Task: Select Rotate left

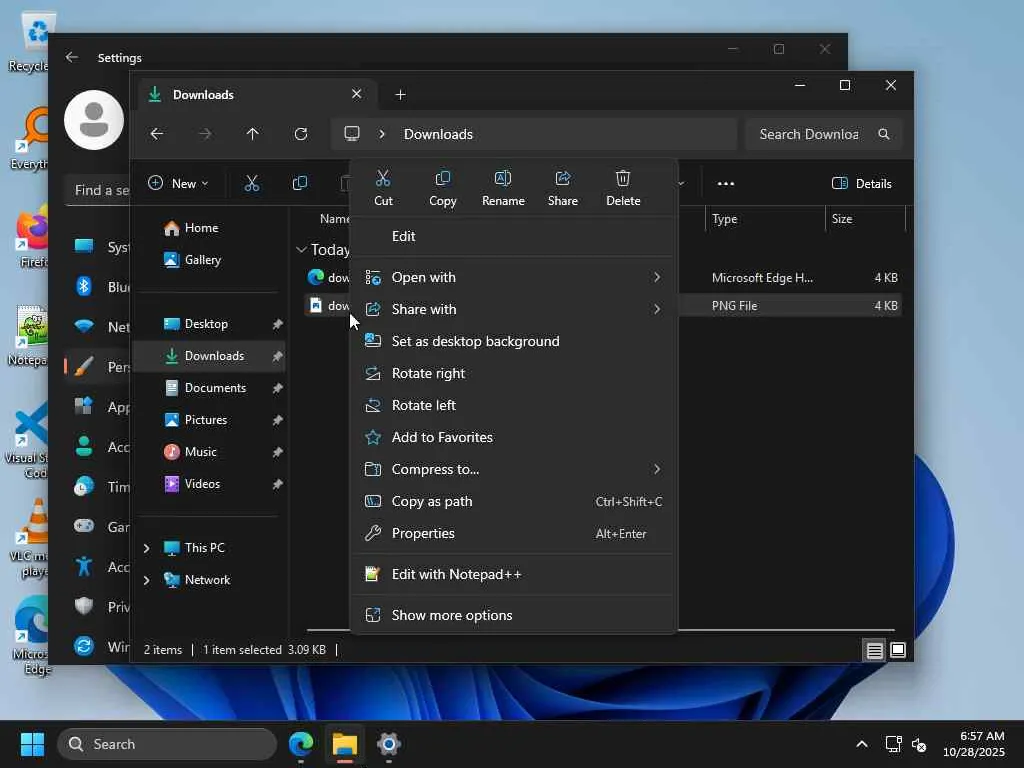Action: (514, 406)
